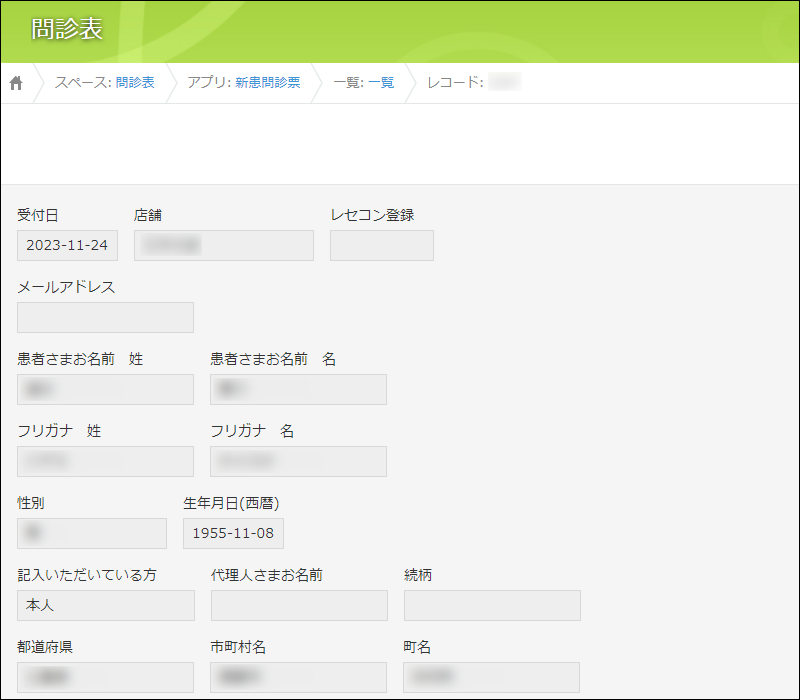Select the 店舗 field

click(224, 245)
